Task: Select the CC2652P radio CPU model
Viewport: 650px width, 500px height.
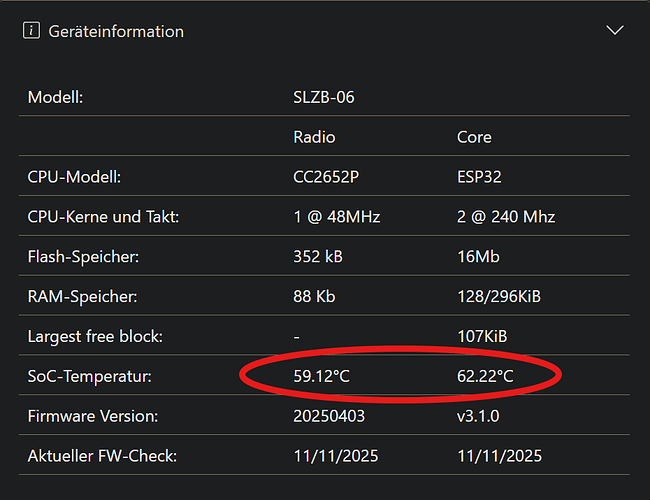Action: point(326,177)
